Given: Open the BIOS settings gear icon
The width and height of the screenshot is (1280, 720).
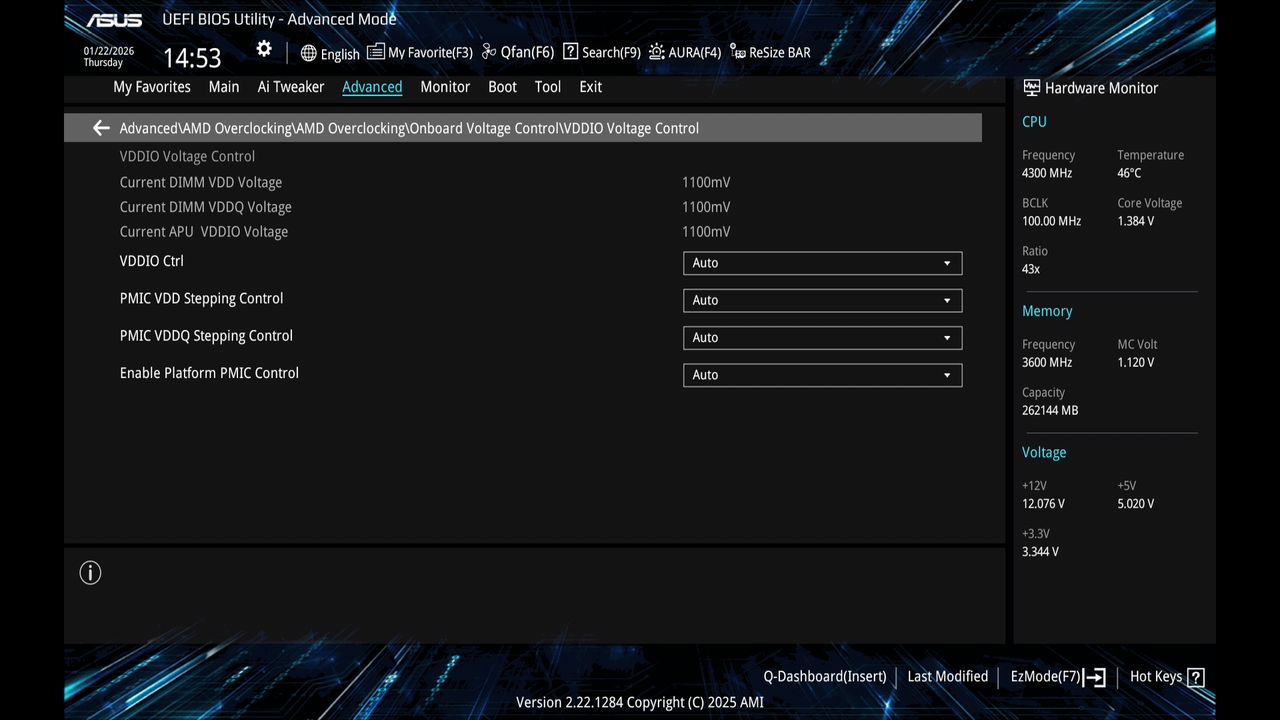Looking at the screenshot, I should coord(263,48).
